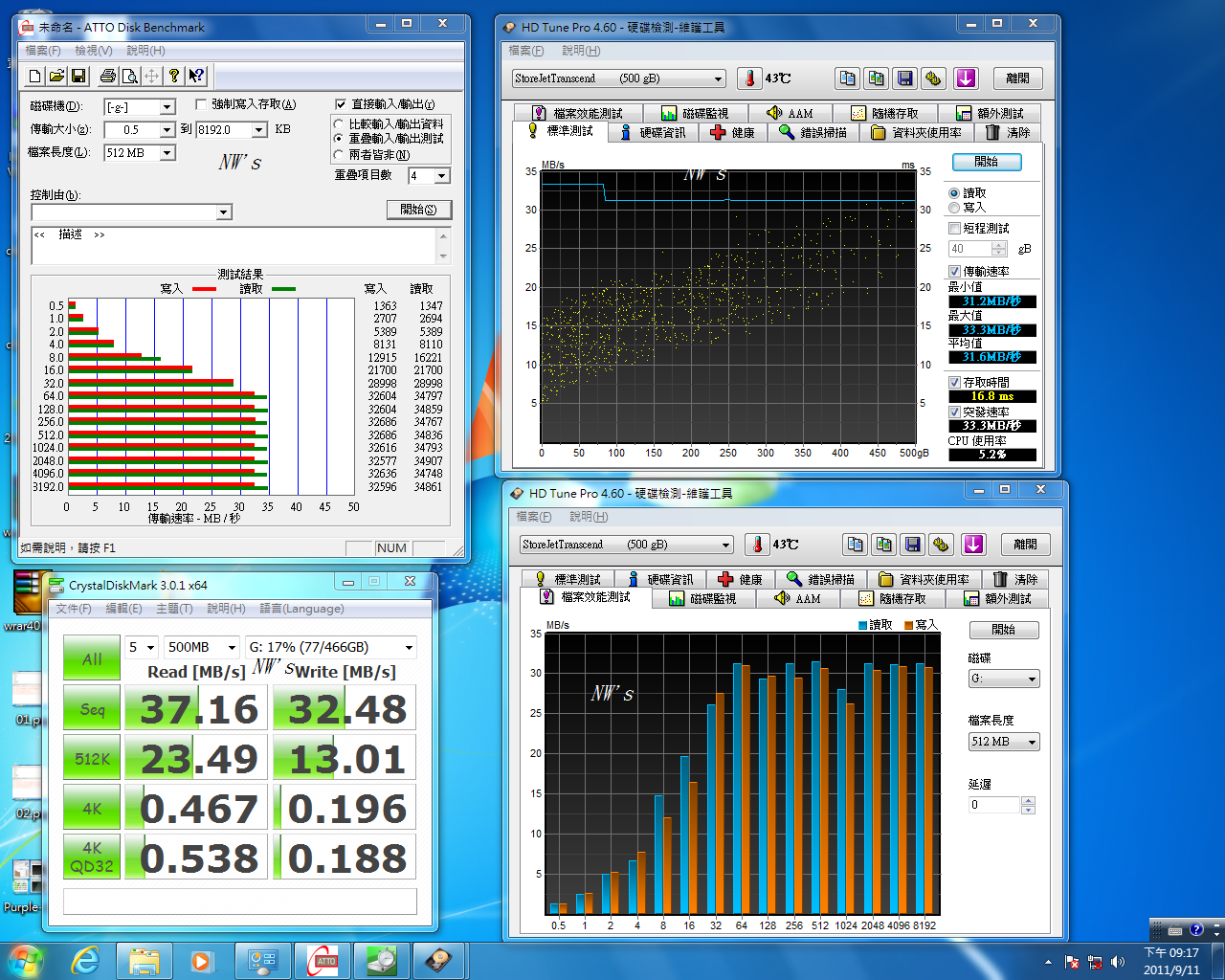This screenshot has height=980, width=1225.
Task: Click copy screenshot icon in upper HD Tune
Action: [876, 78]
